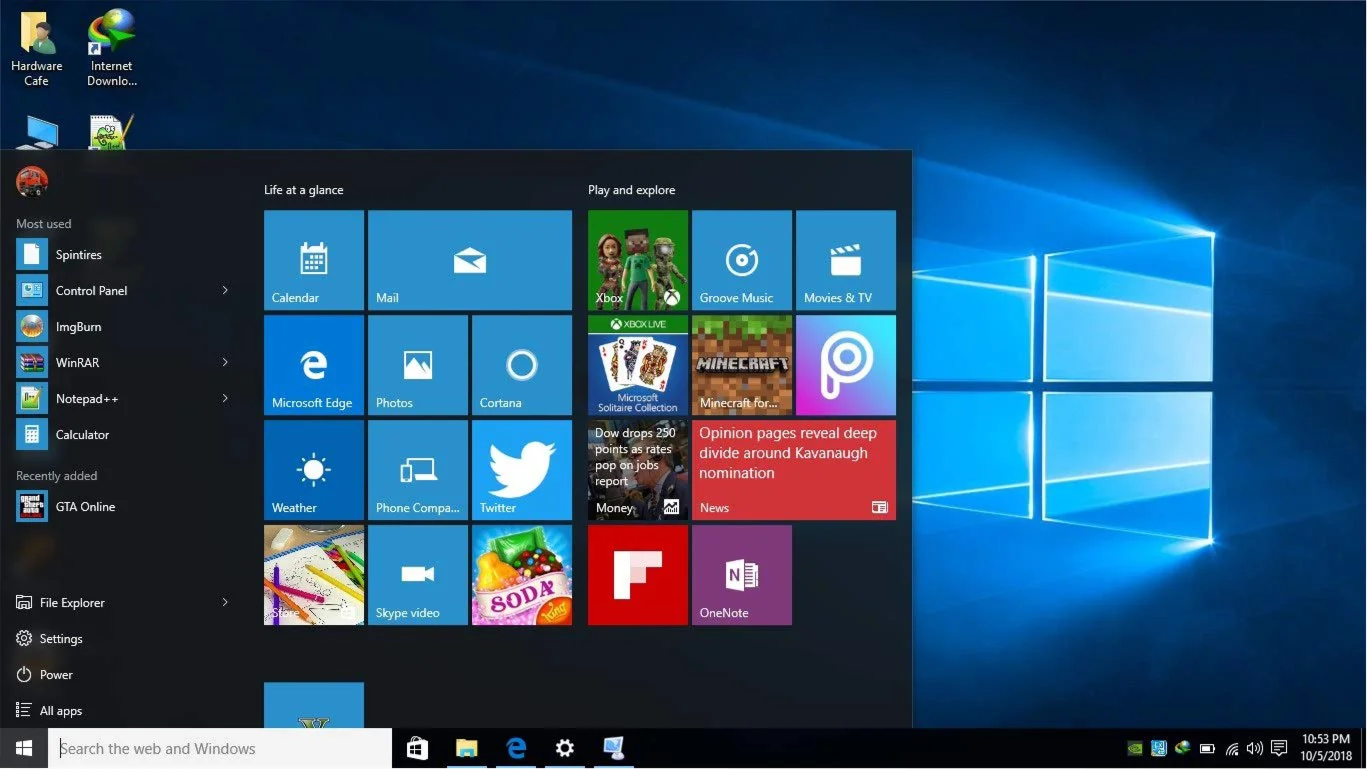Open the Calendar tile
1367x769 pixels.
pyautogui.click(x=313, y=260)
